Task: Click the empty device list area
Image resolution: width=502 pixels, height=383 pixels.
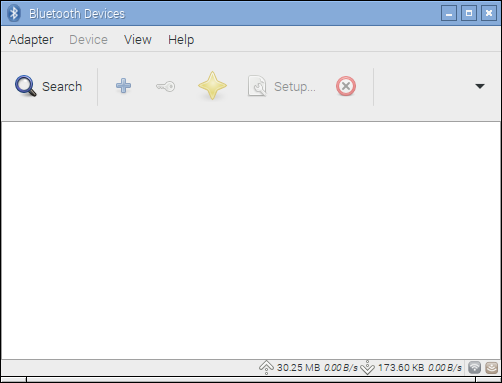Action: (x=251, y=240)
